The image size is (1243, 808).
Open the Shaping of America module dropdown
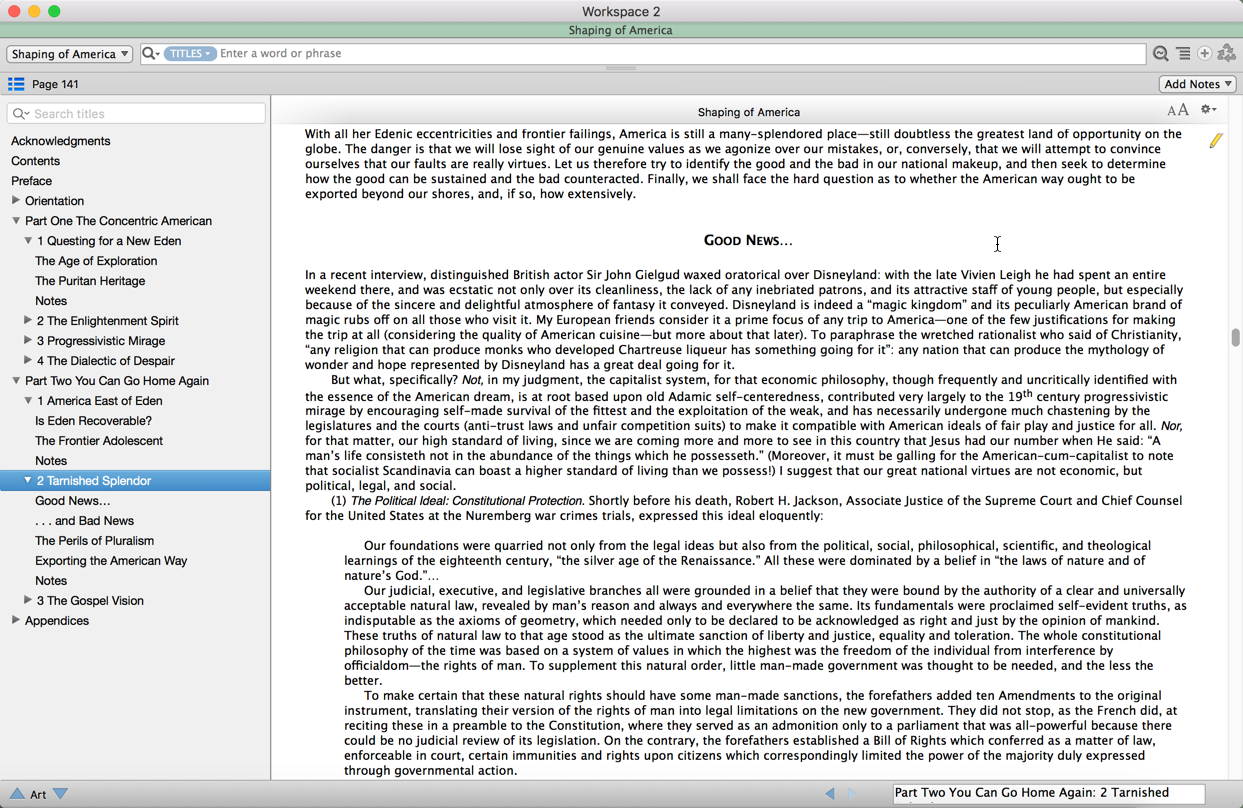(69, 54)
